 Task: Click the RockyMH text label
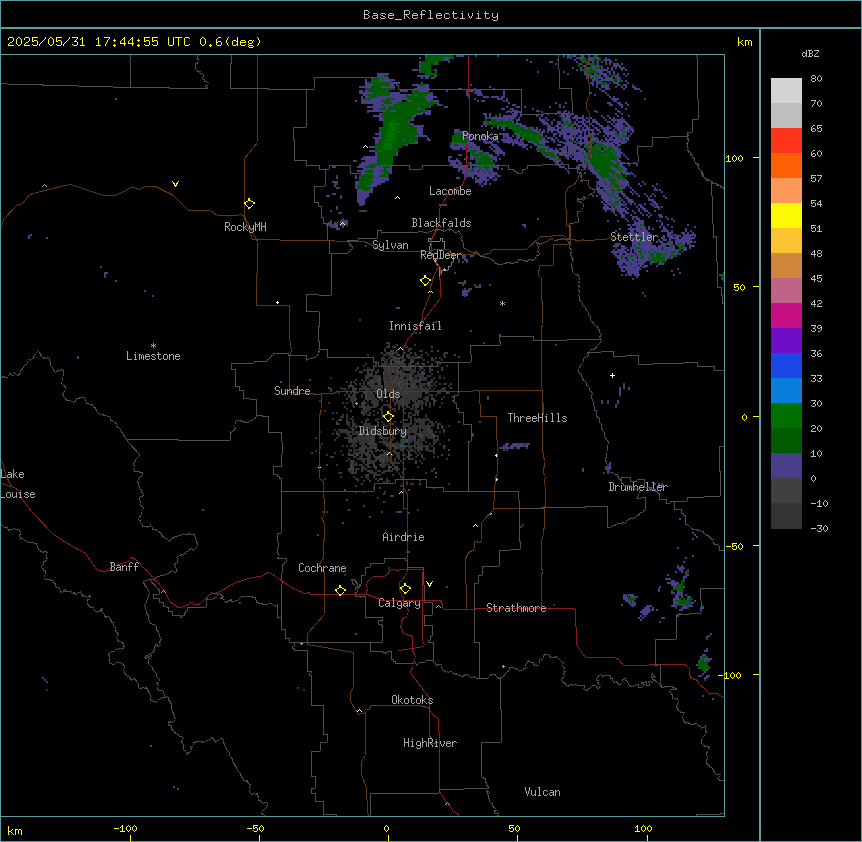[x=245, y=227]
